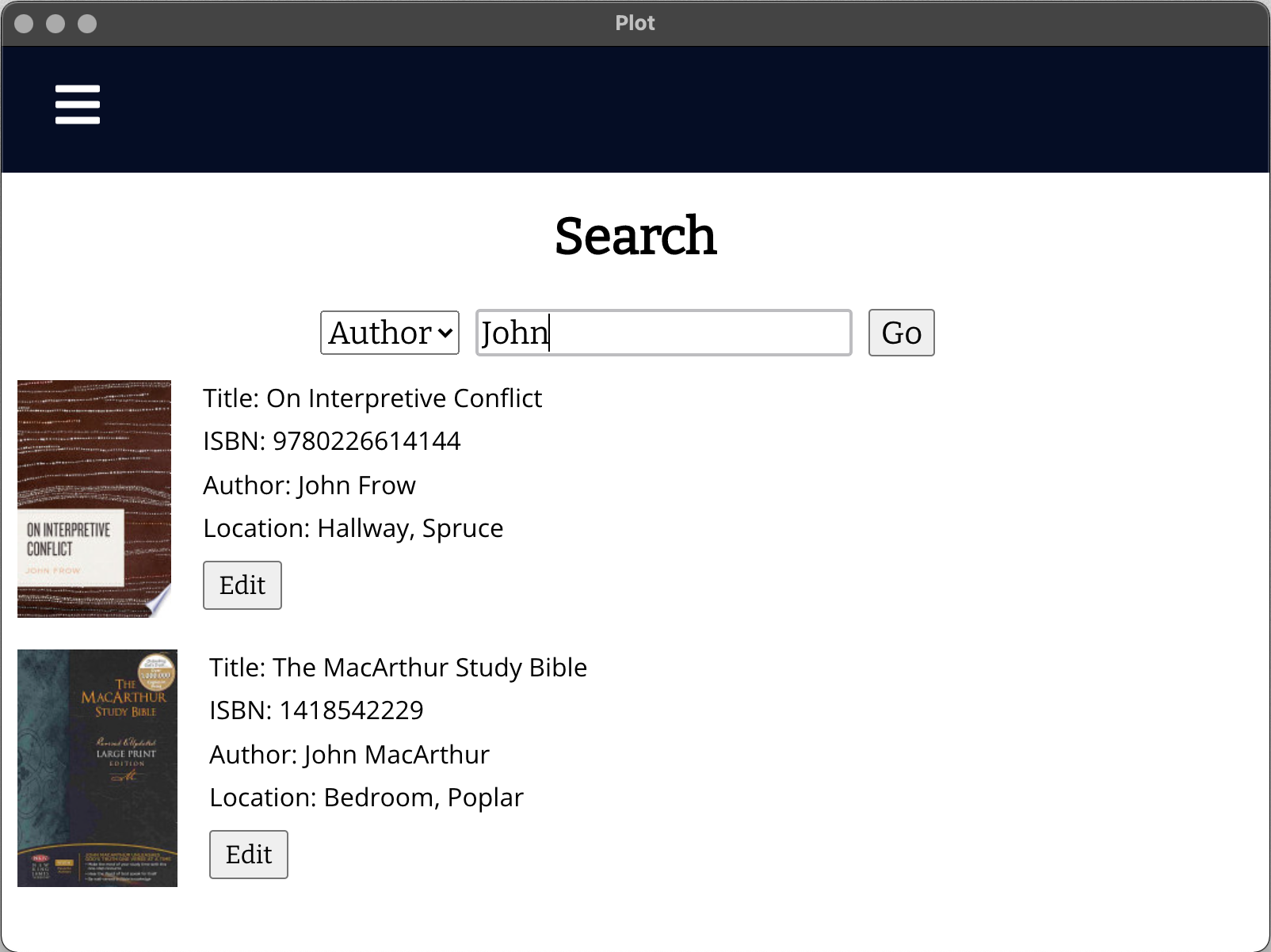Edit the On Interpretive Conflict book entry
Image resolution: width=1271 pixels, height=952 pixels.
[242, 585]
